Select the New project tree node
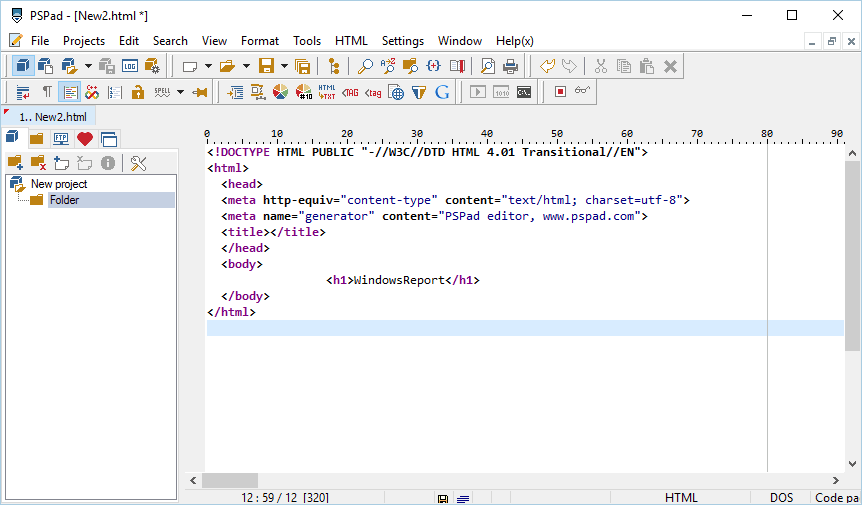Viewport: 862px width, 505px height. 59,184
